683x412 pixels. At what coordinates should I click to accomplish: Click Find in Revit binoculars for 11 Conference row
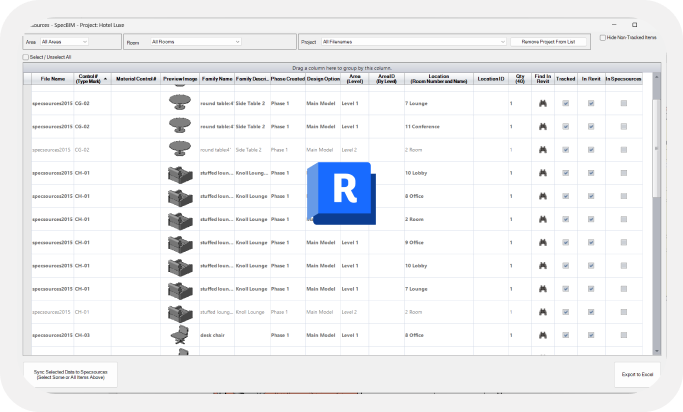pos(543,126)
